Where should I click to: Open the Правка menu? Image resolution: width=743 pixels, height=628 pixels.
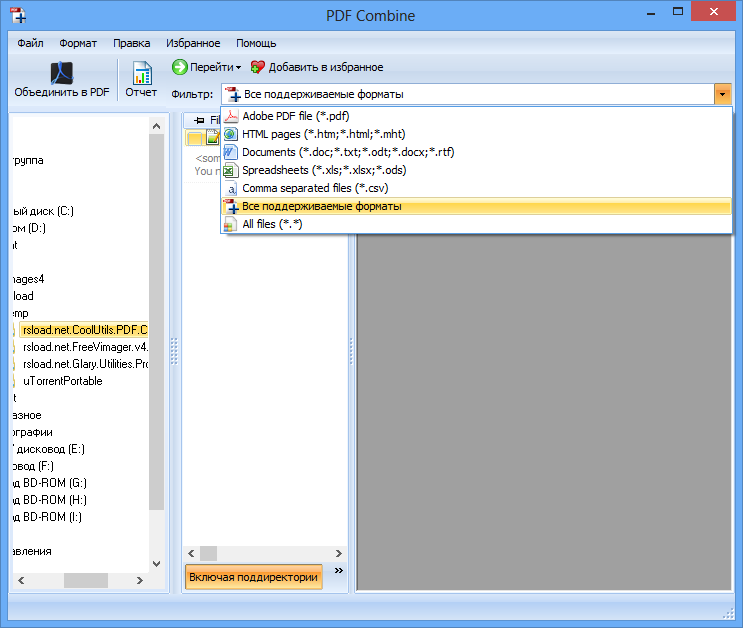pyautogui.click(x=131, y=43)
